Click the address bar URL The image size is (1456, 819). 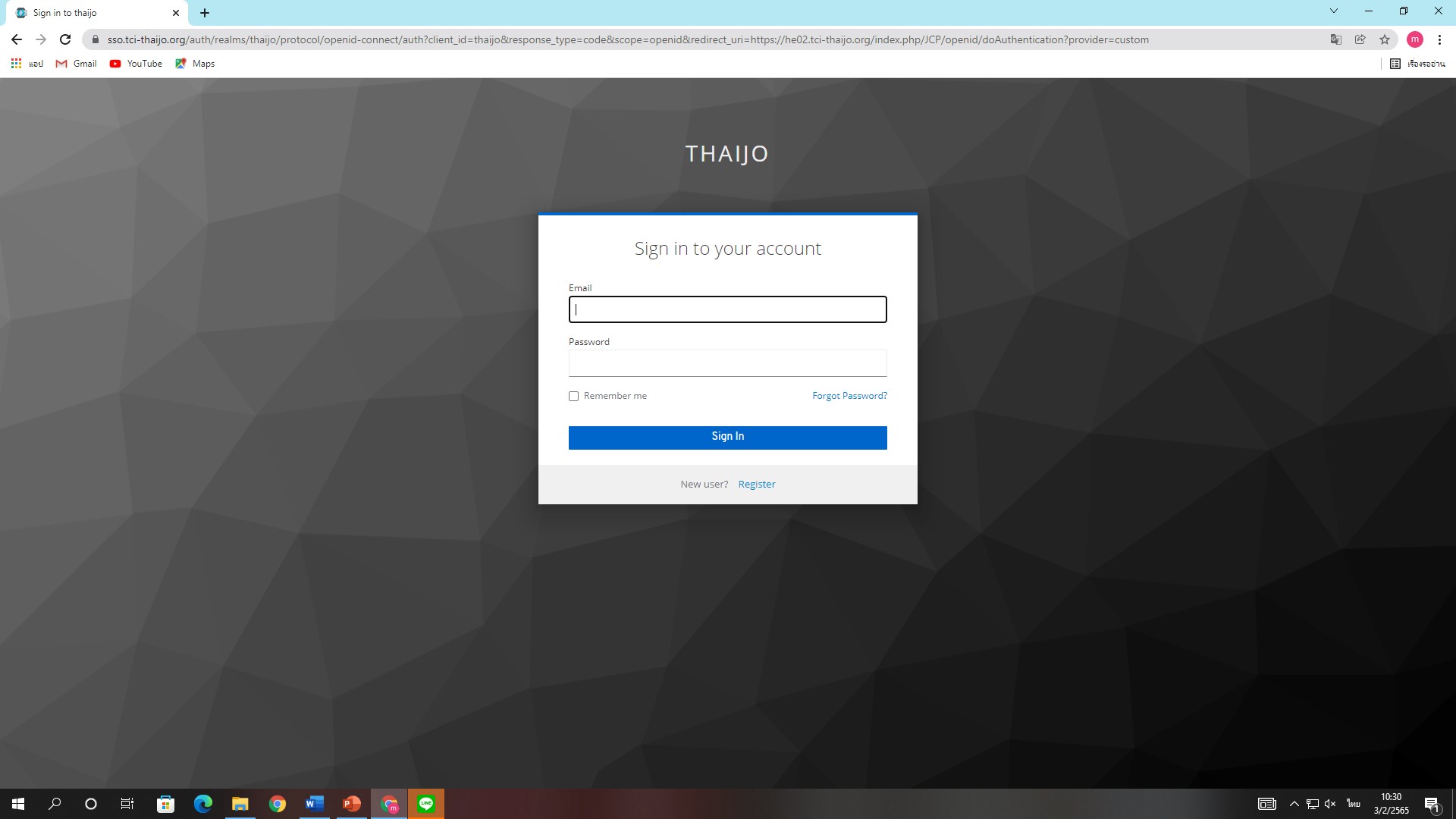[628, 39]
